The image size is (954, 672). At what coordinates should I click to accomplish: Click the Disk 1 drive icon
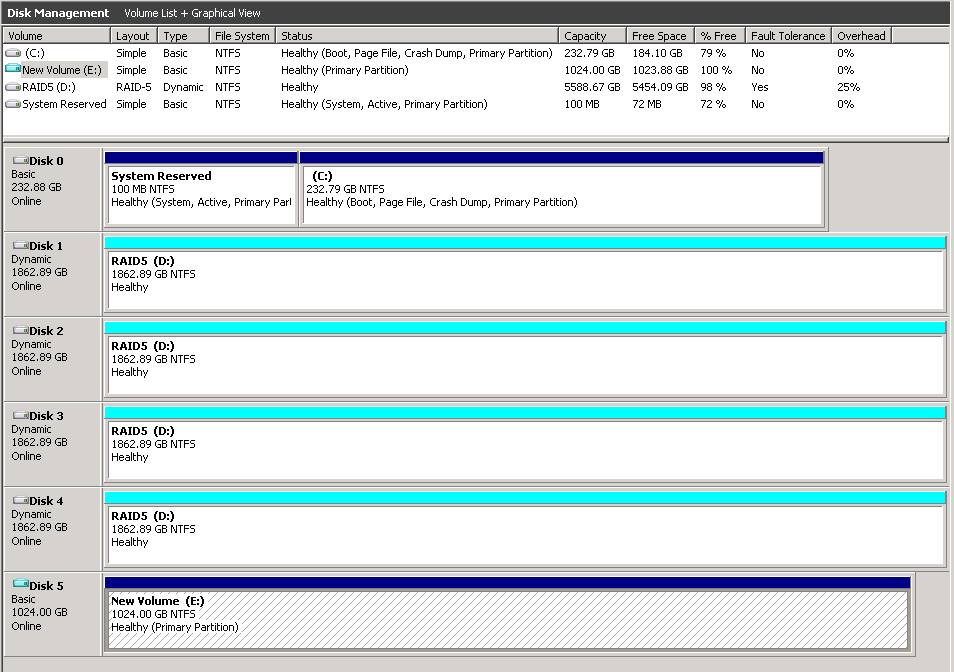pyautogui.click(x=20, y=246)
